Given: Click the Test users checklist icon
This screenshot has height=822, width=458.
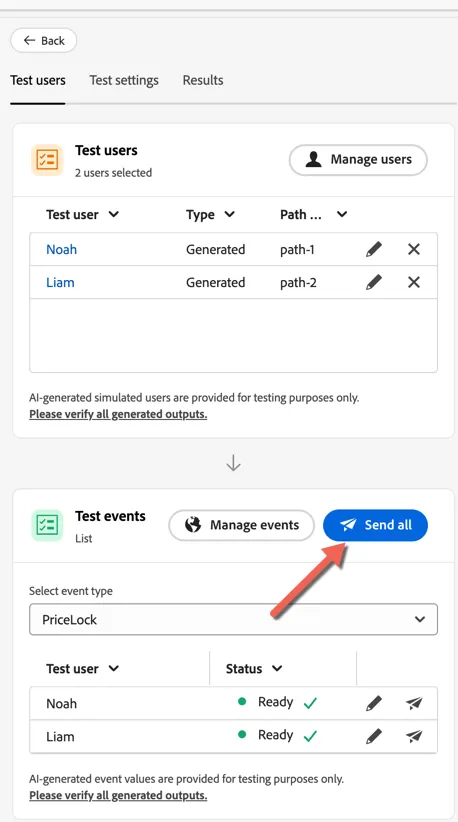Looking at the screenshot, I should pyautogui.click(x=47, y=160).
